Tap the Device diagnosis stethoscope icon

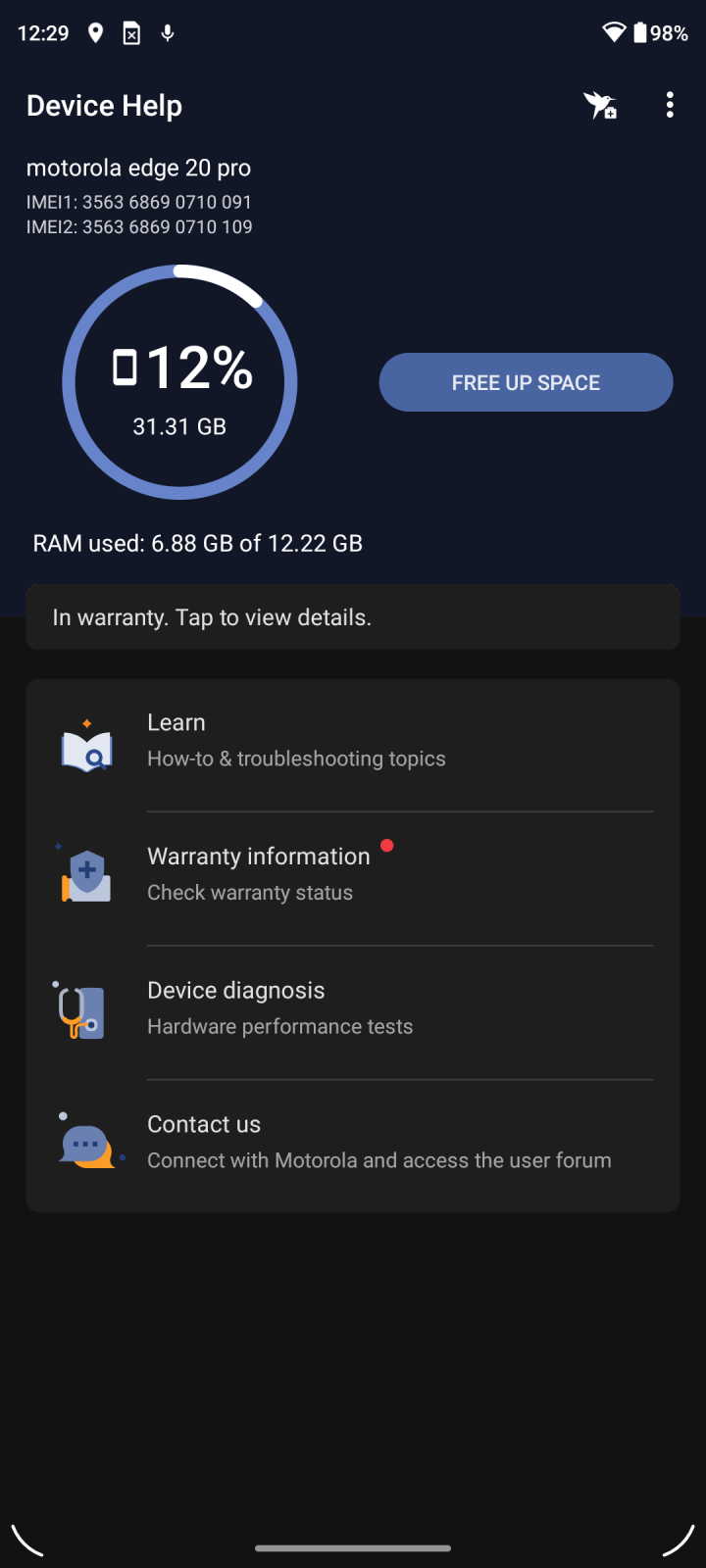click(80, 1011)
